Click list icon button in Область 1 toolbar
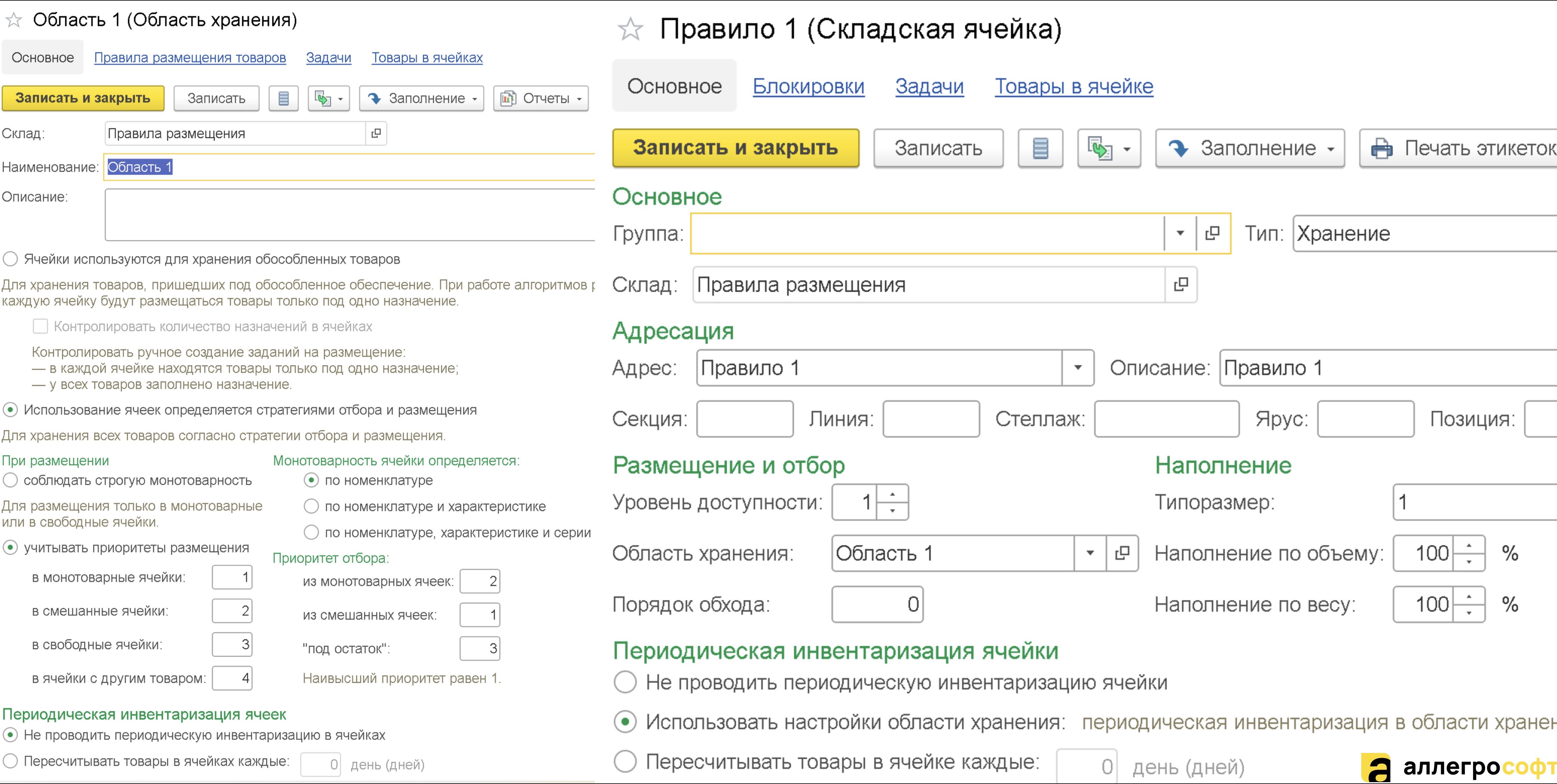This screenshot has width=1557, height=784. point(283,98)
